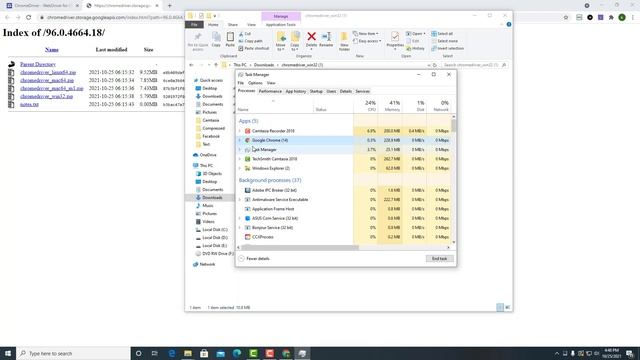Click the Explorer help question mark icon
Image resolution: width=640 pixels, height=360 pixels.
[x=509, y=24]
